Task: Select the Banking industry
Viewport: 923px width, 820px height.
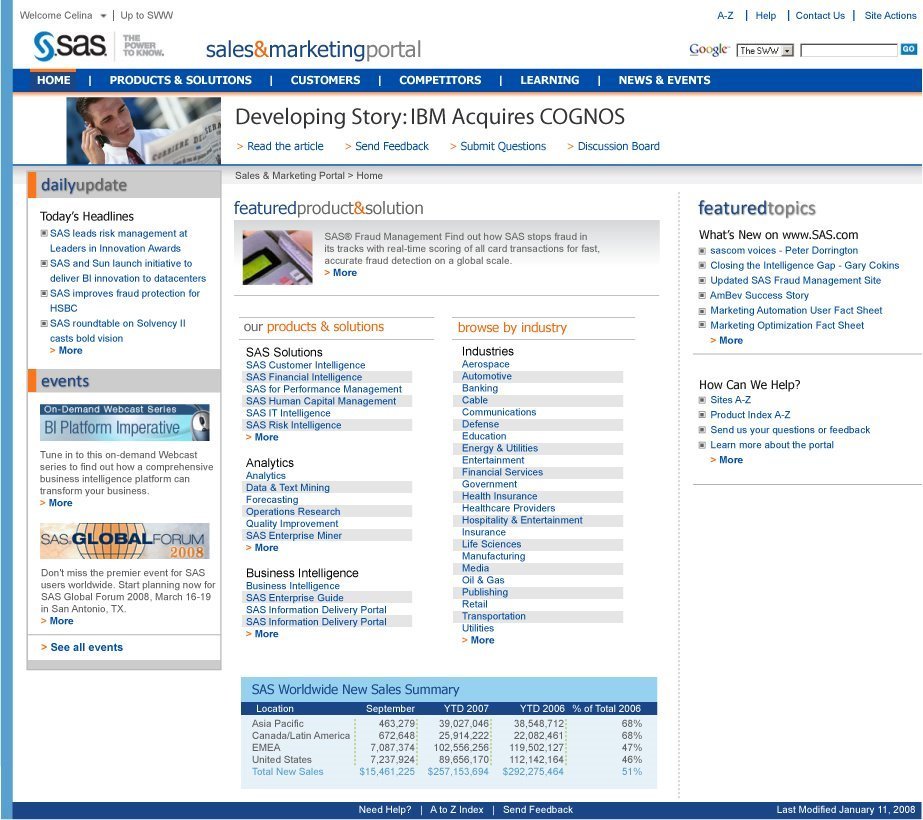Action: pos(480,388)
